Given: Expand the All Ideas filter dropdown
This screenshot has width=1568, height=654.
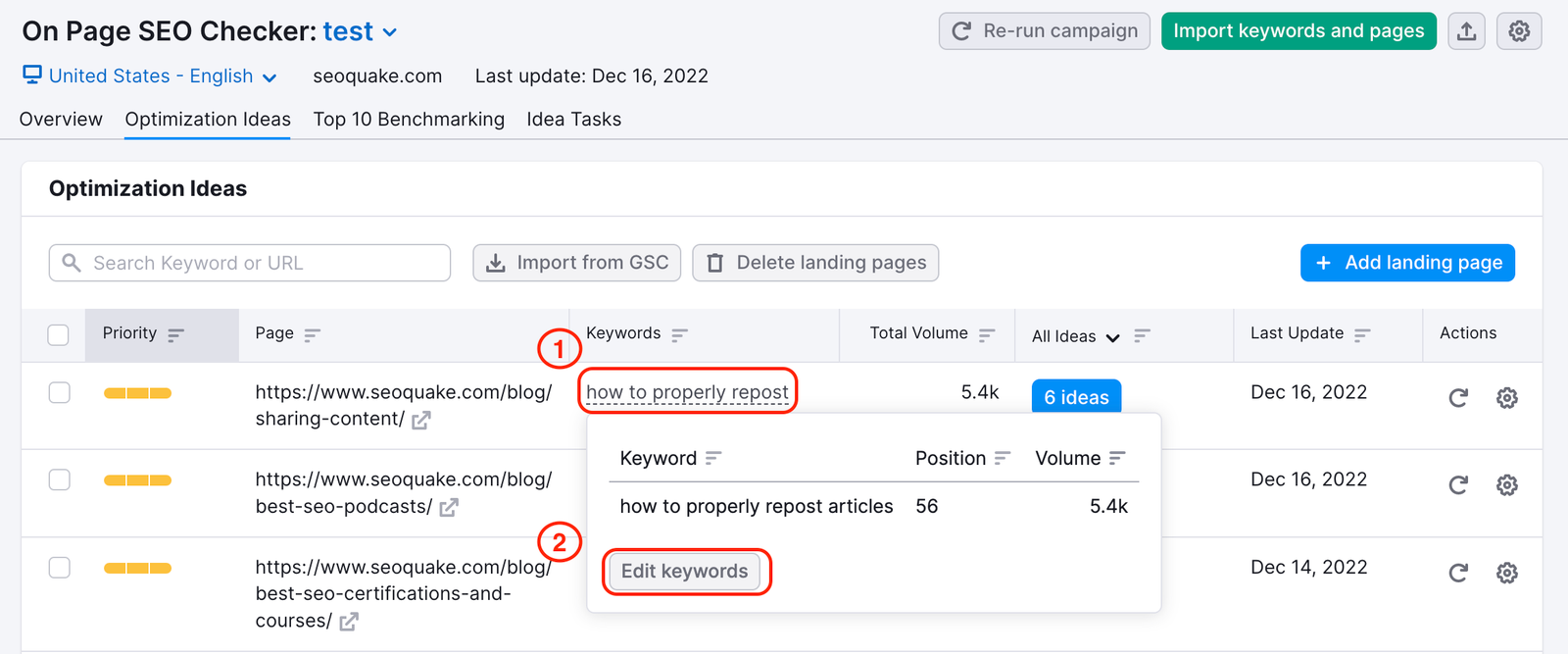Looking at the screenshot, I should (x=1075, y=336).
